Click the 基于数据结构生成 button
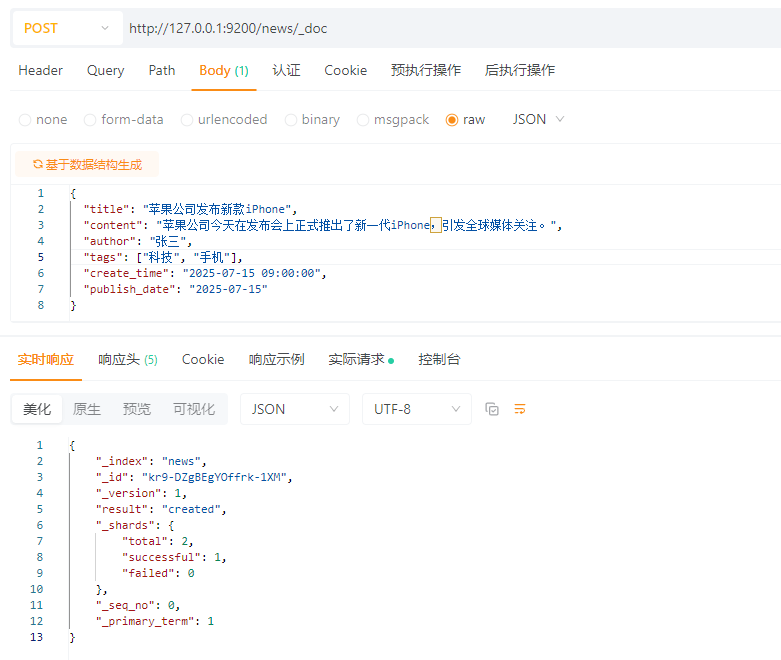781x660 pixels. pyautogui.click(x=87, y=164)
